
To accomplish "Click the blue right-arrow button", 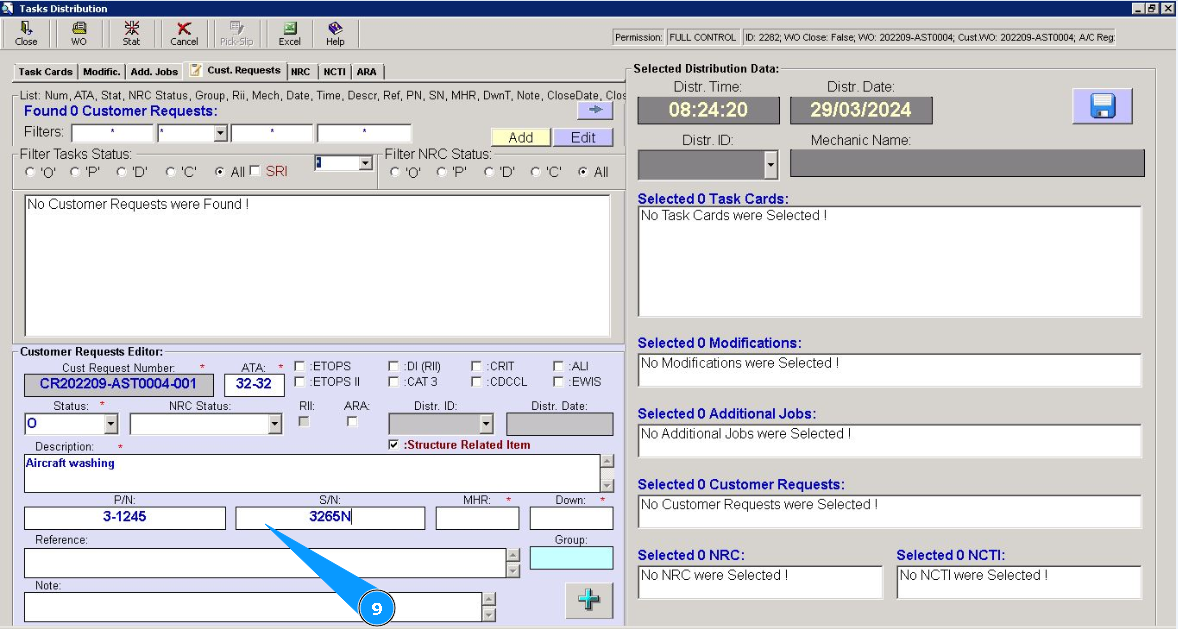I will tap(595, 110).
